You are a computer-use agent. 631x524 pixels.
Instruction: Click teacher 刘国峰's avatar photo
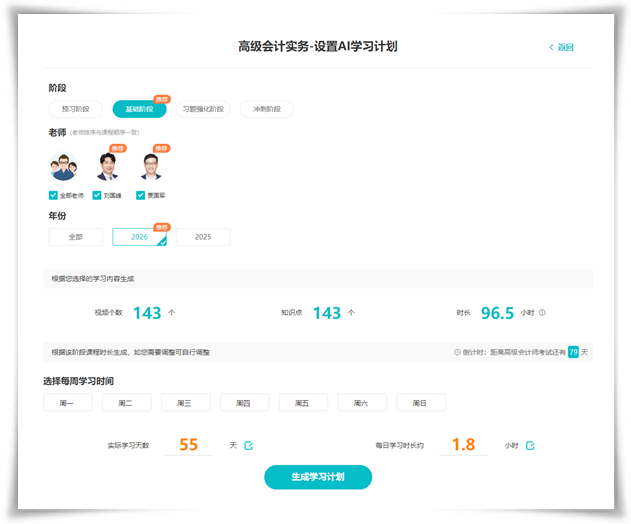tap(108, 167)
